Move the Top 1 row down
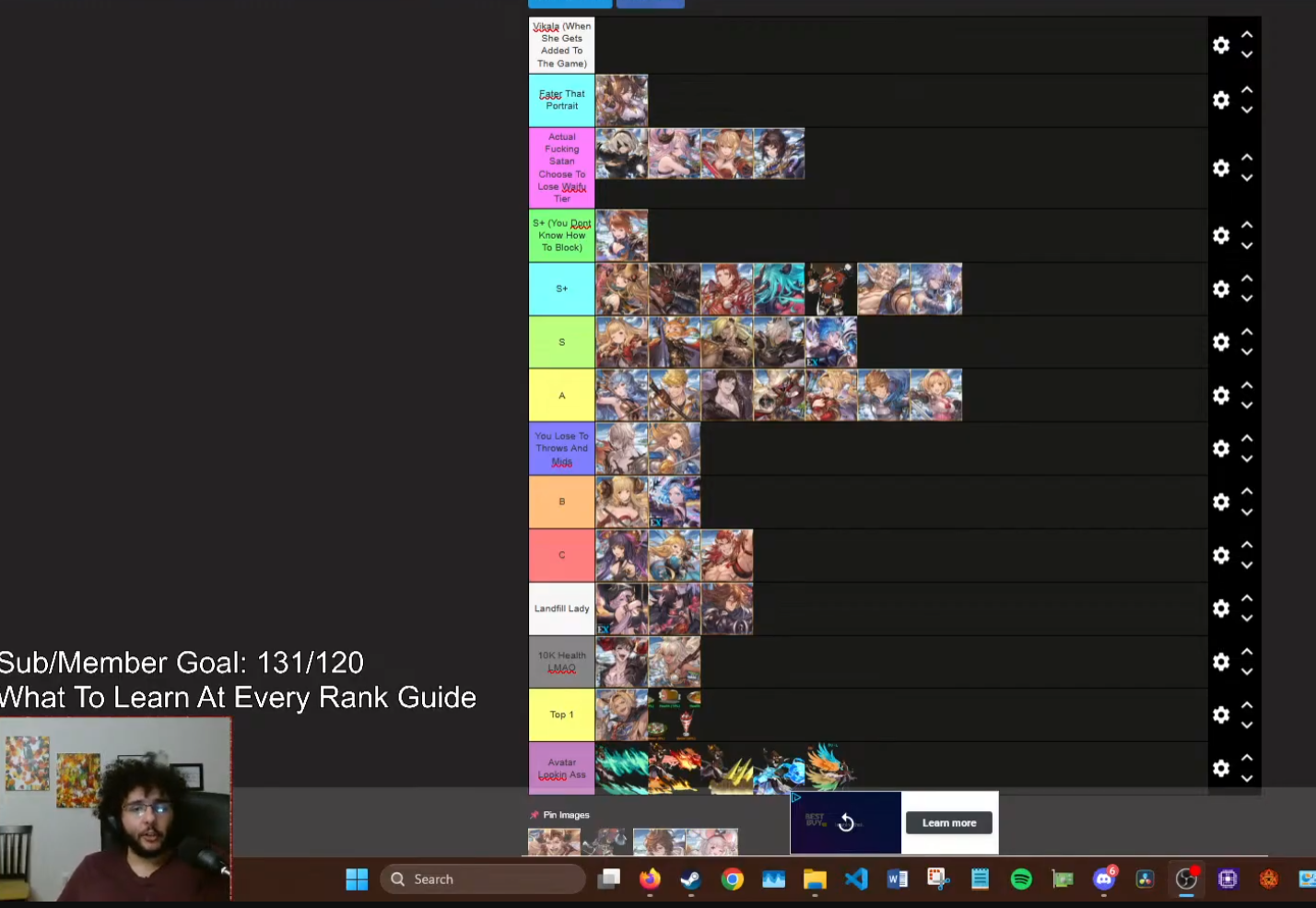The width and height of the screenshot is (1316, 908). coord(1247,725)
